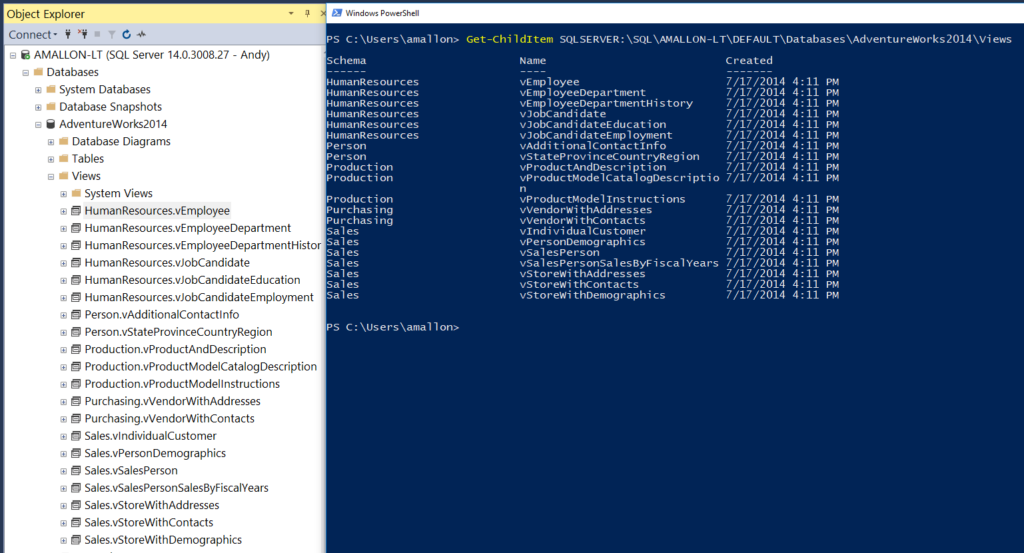
Task: Collapse the AdventureWorks2014 node
Action: click(38, 124)
